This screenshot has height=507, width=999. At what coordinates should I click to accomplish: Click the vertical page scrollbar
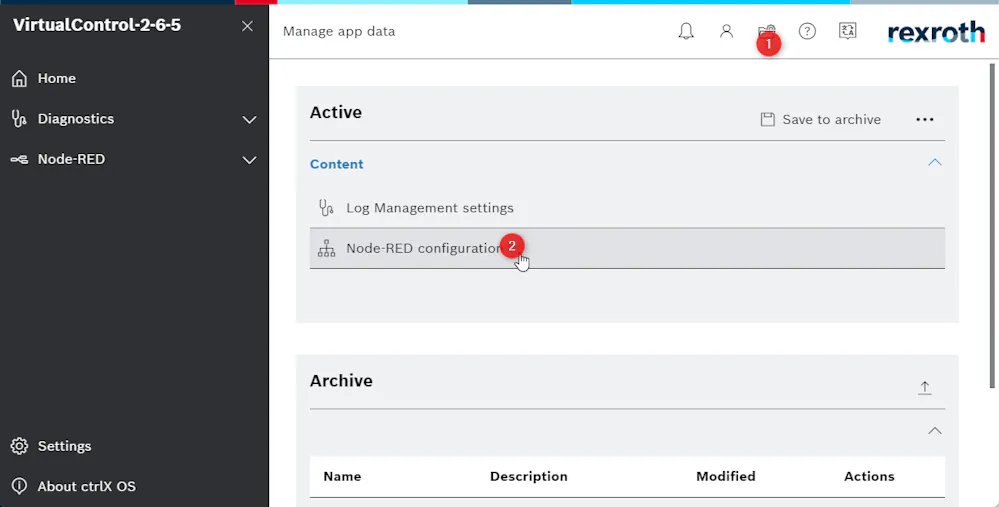click(992, 225)
